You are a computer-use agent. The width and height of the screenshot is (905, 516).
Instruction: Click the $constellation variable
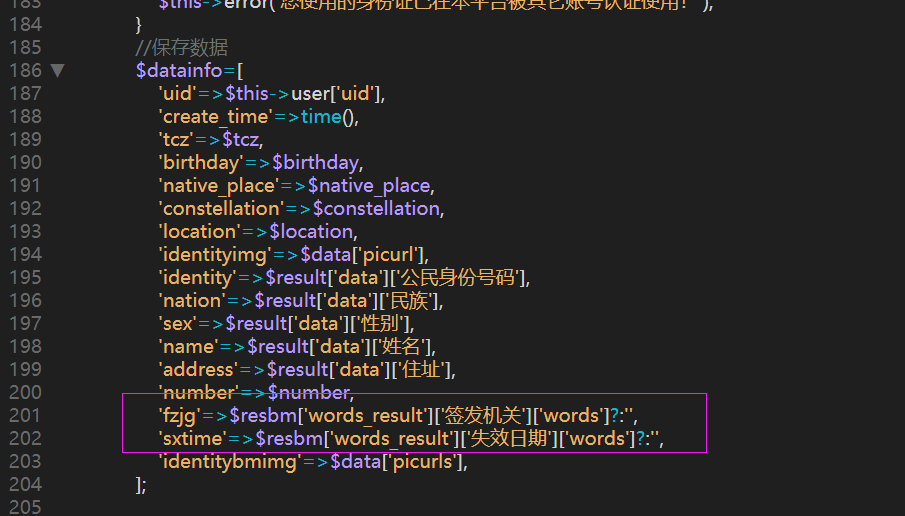(x=376, y=209)
